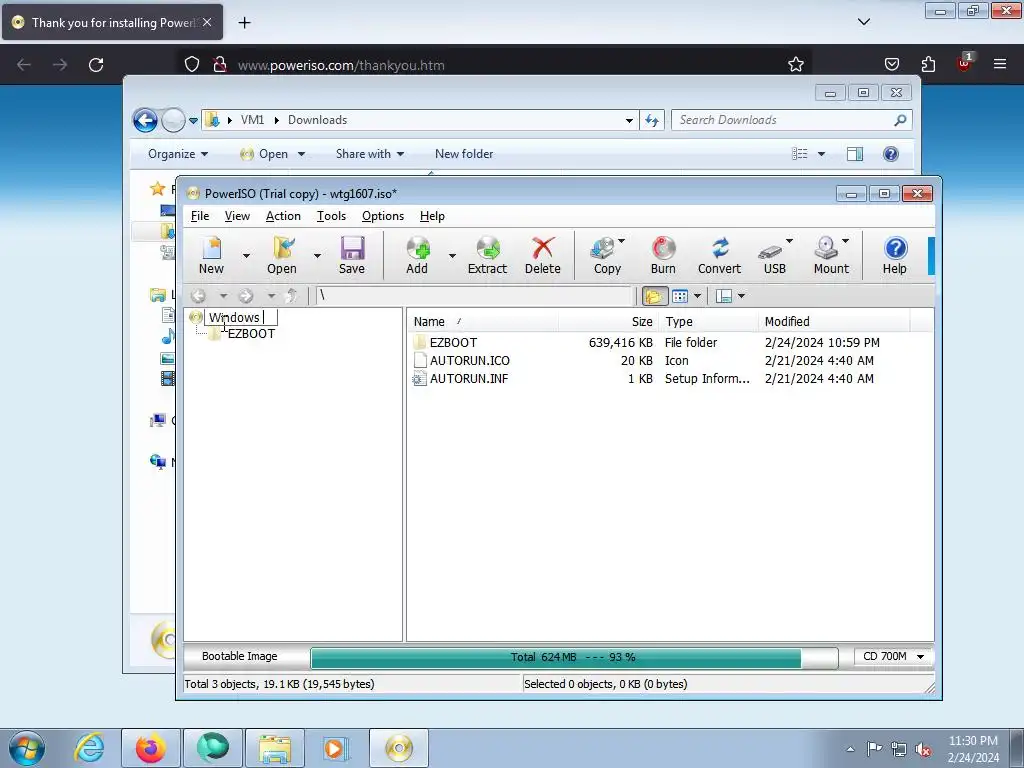Toggle the folder tree pane button

(x=654, y=296)
